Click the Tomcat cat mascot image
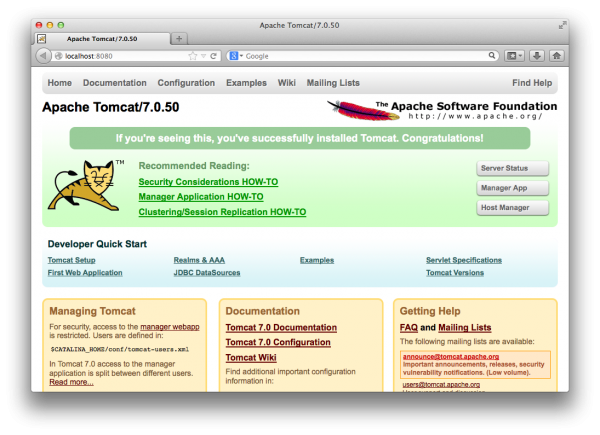 tap(84, 185)
